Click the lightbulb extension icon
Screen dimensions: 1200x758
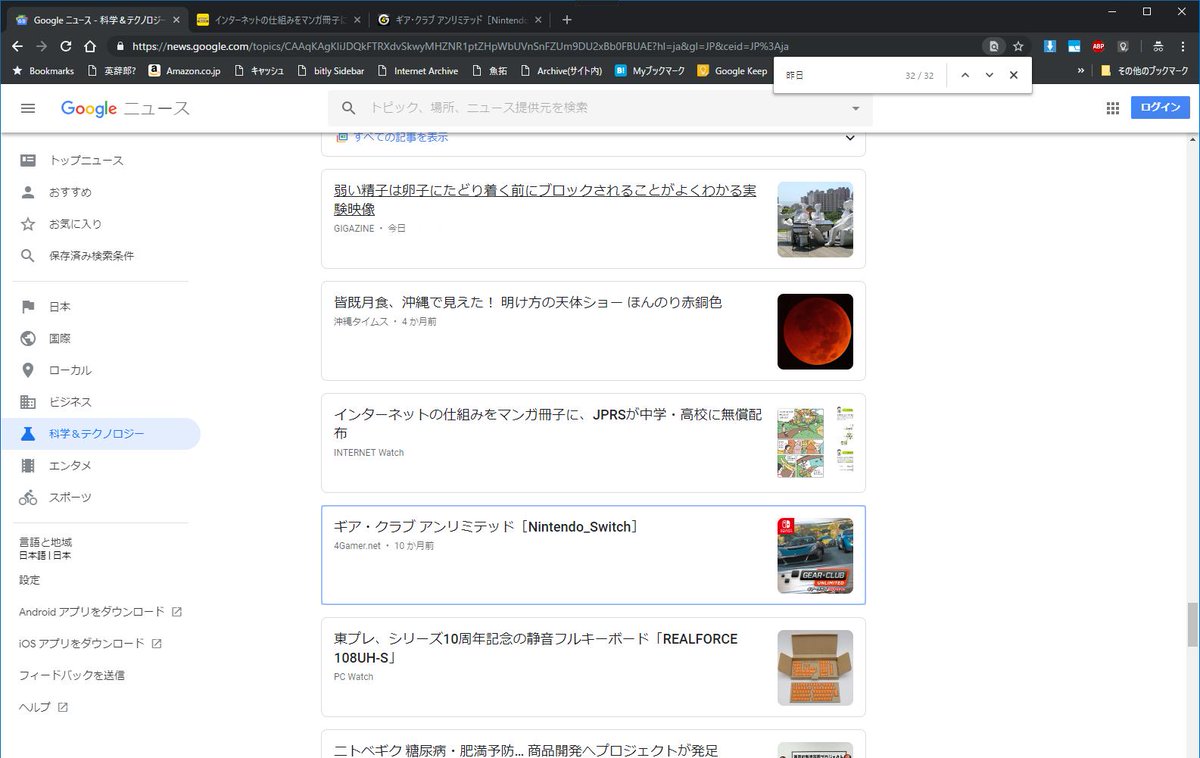click(1123, 46)
